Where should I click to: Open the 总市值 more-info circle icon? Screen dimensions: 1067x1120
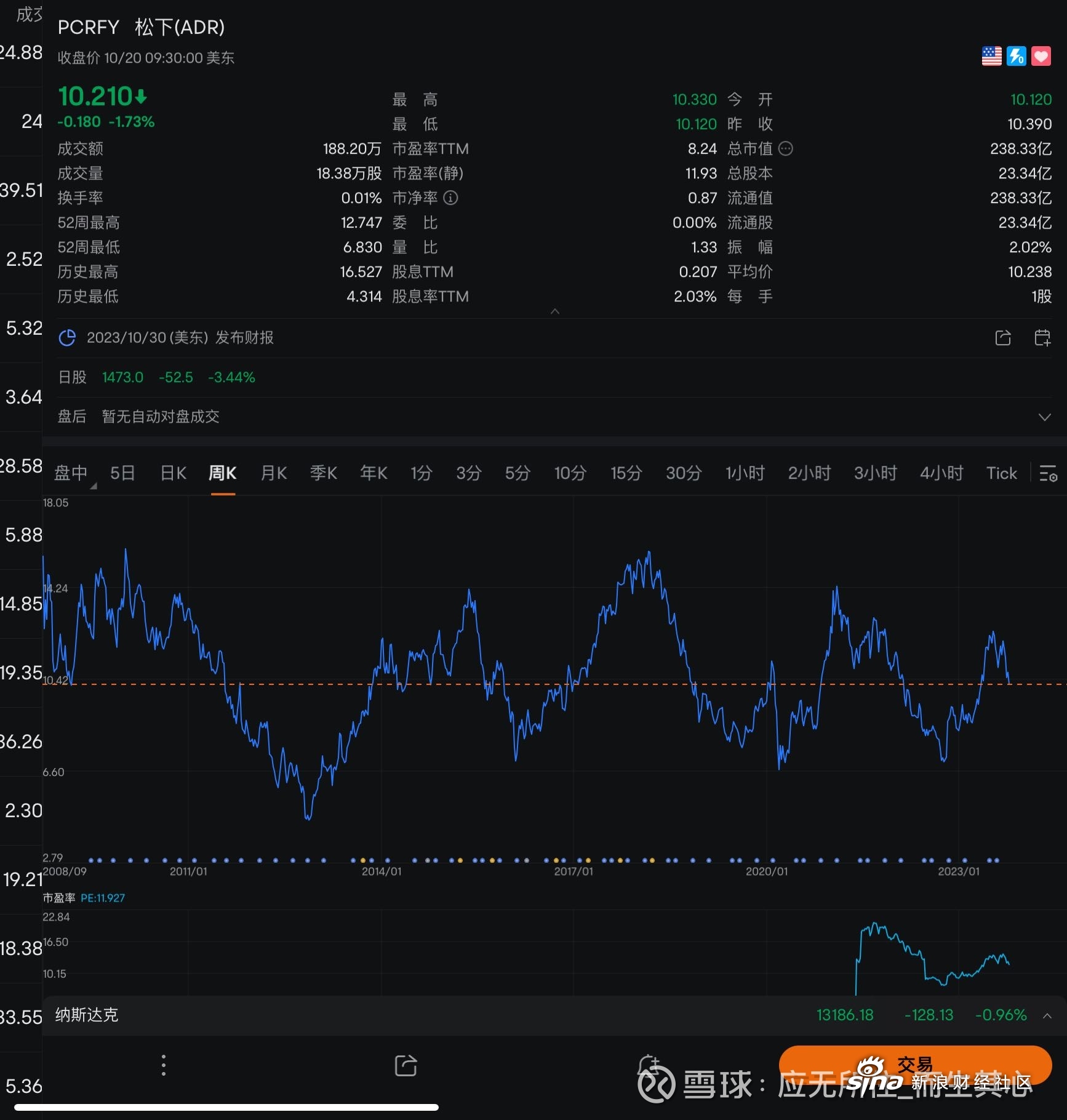(x=785, y=148)
